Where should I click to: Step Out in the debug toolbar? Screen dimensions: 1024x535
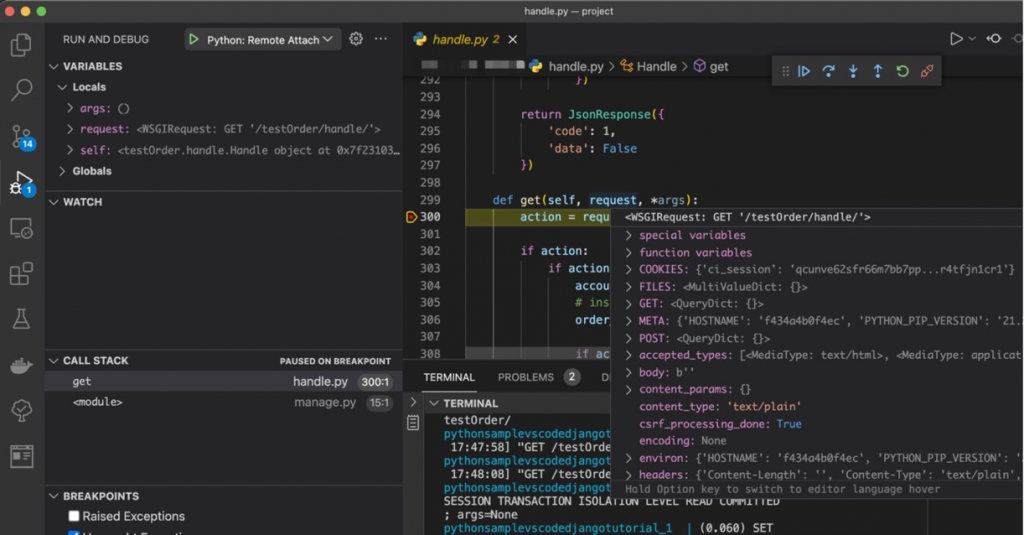pos(878,71)
